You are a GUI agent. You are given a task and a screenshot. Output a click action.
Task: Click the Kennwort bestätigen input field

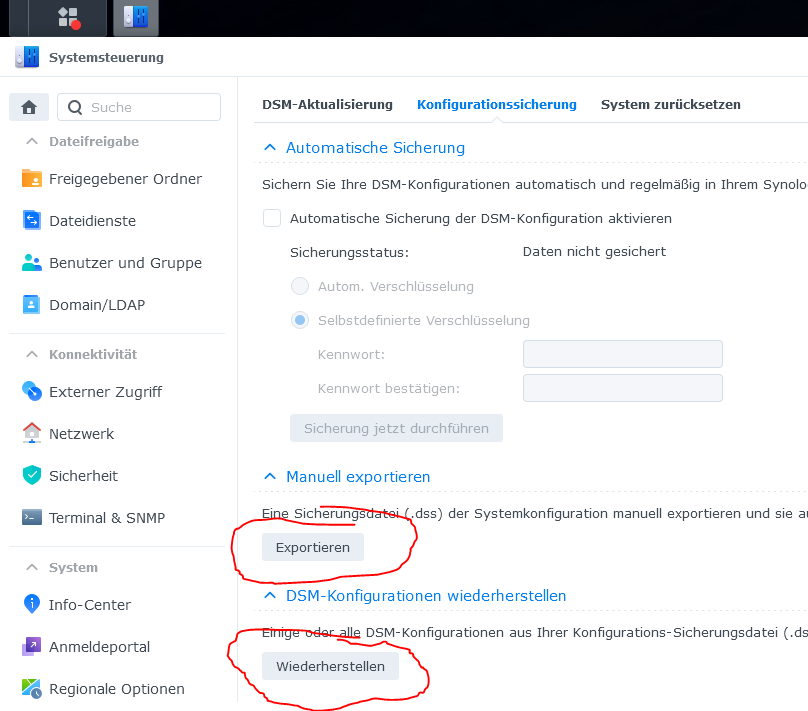622,388
